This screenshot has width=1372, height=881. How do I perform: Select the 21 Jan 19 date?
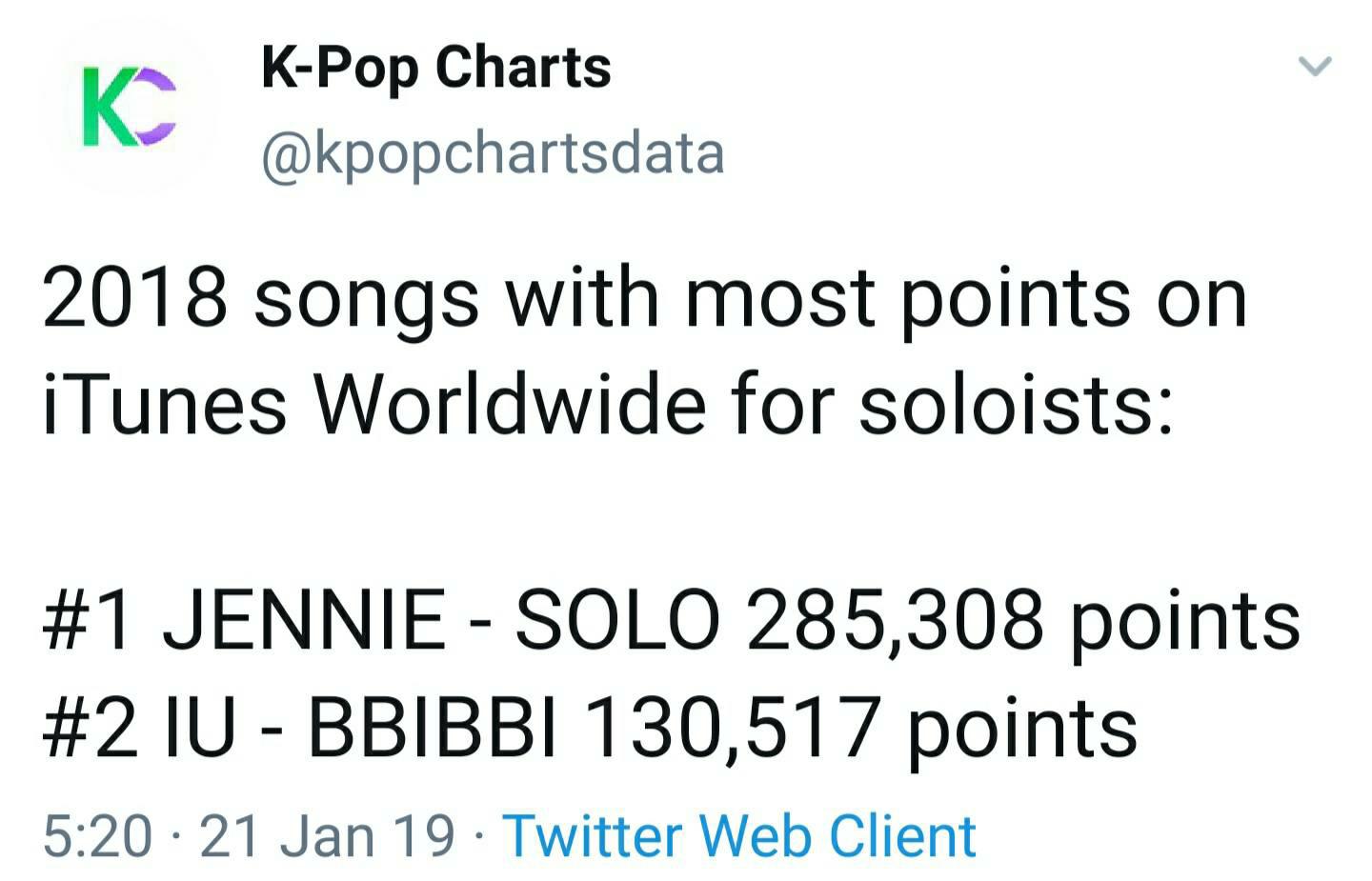327,836
